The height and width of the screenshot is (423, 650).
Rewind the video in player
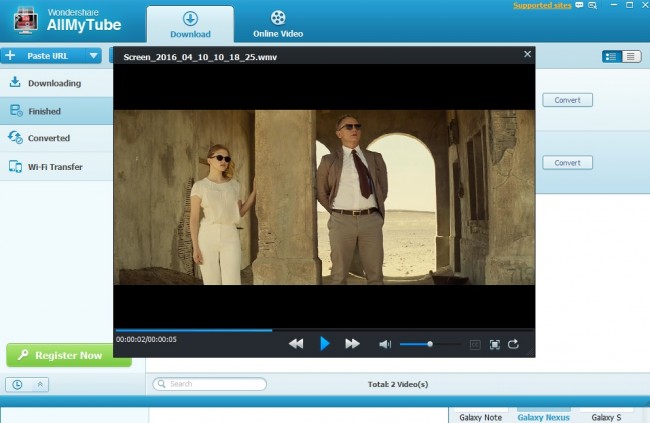(296, 344)
